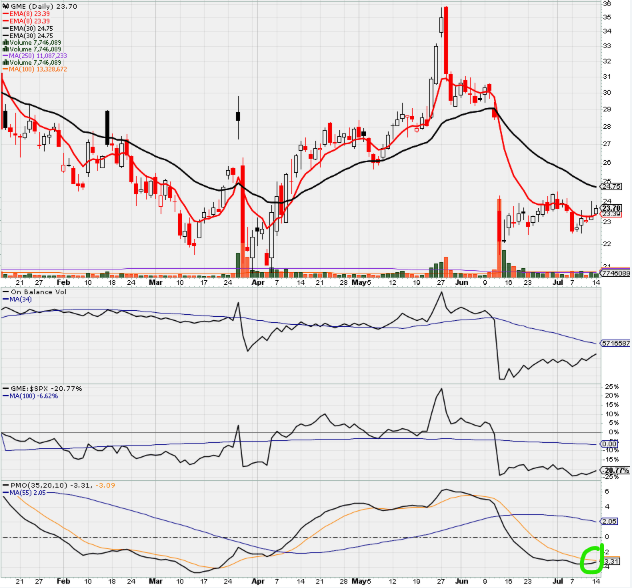Click the -20.77% relative strength tag

point(615,470)
